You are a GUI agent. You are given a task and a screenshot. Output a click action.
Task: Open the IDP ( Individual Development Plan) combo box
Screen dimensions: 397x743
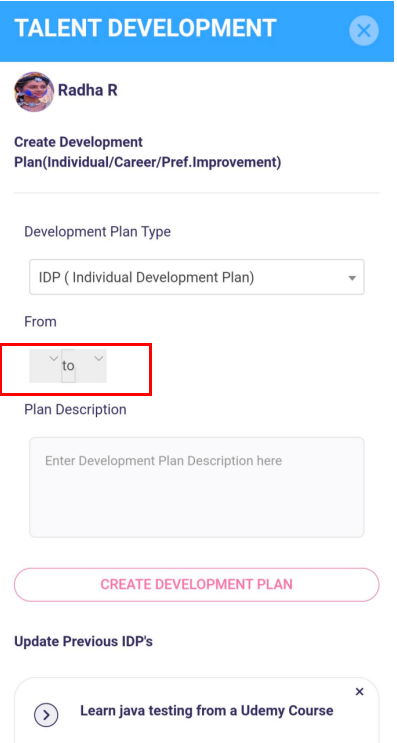(x=197, y=277)
